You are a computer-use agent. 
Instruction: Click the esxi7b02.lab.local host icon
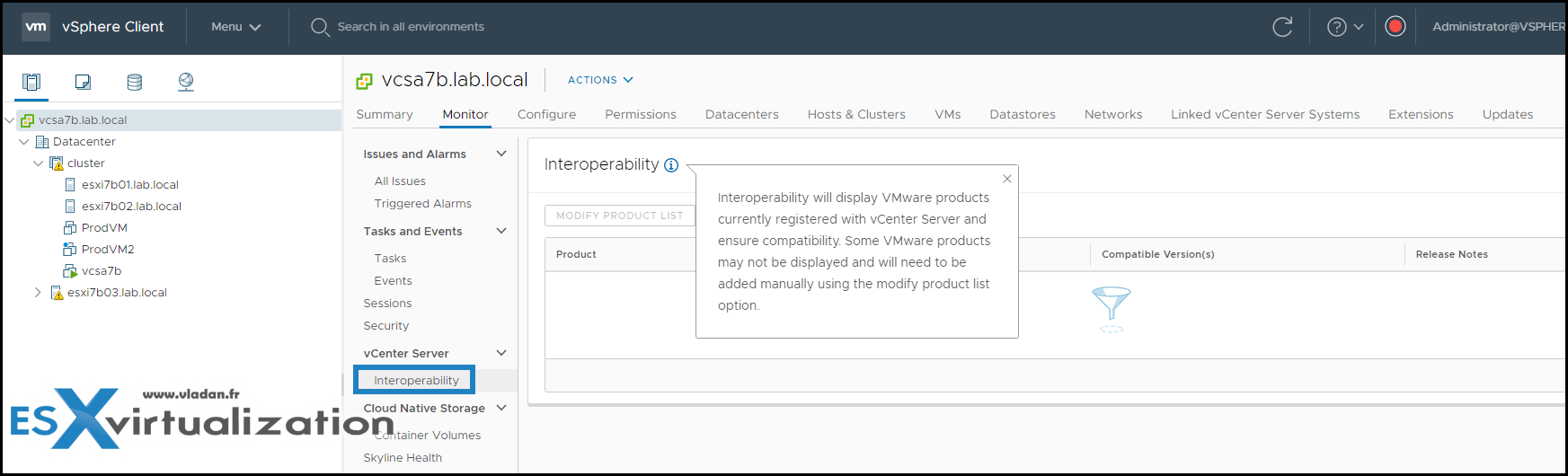click(70, 207)
